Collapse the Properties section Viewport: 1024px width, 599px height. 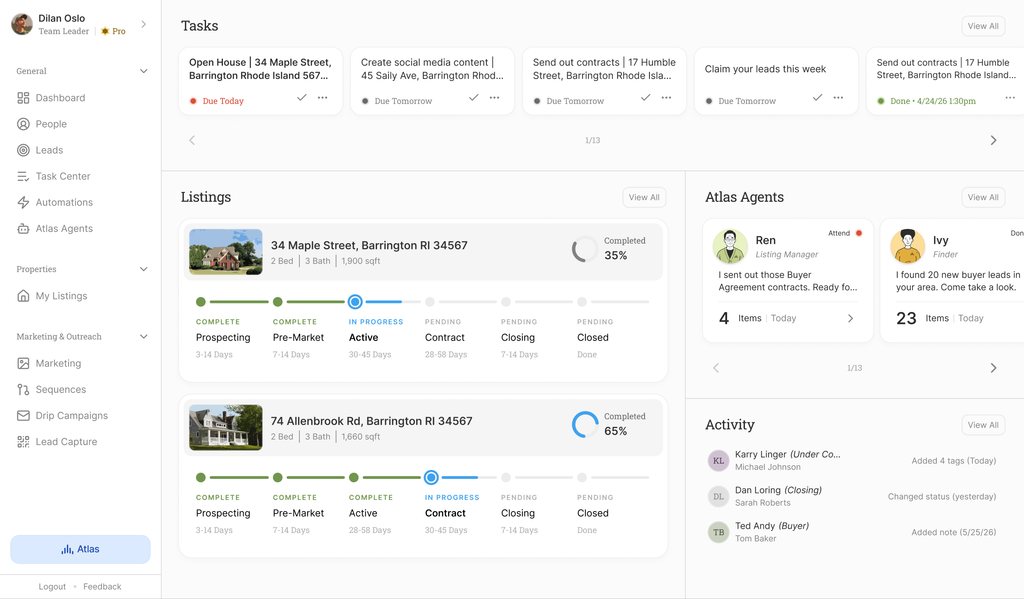[x=144, y=269]
